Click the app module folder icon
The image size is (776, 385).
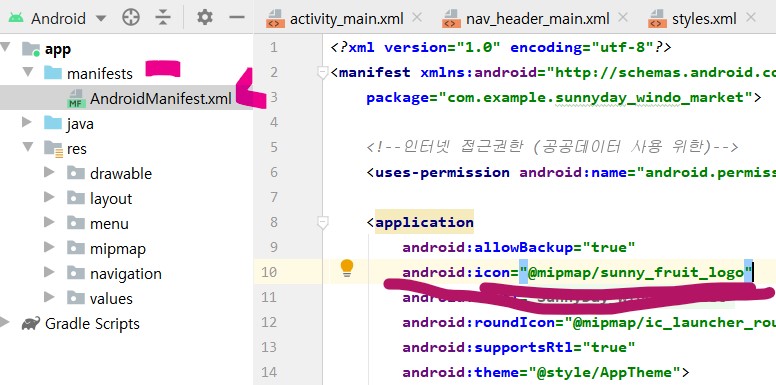point(31,48)
